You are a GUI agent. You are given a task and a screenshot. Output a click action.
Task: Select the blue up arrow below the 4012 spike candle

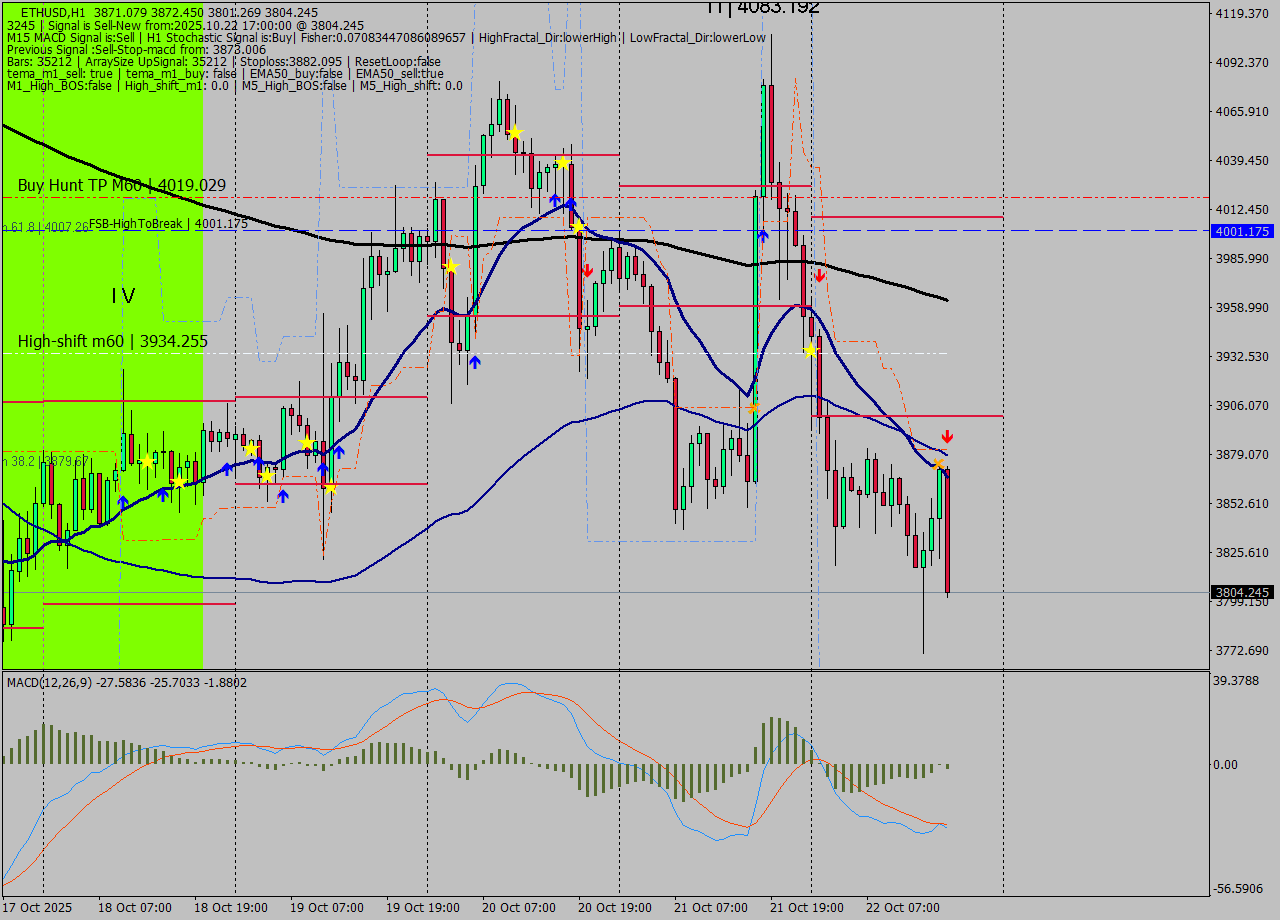pyautogui.click(x=762, y=235)
